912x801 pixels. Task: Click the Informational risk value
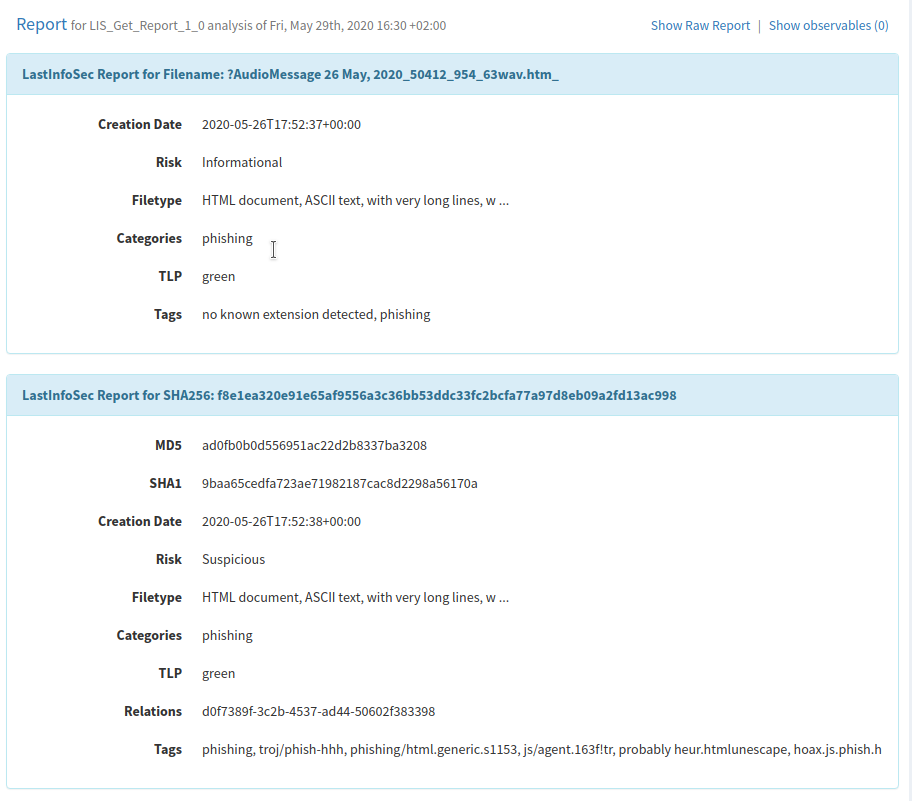click(242, 162)
